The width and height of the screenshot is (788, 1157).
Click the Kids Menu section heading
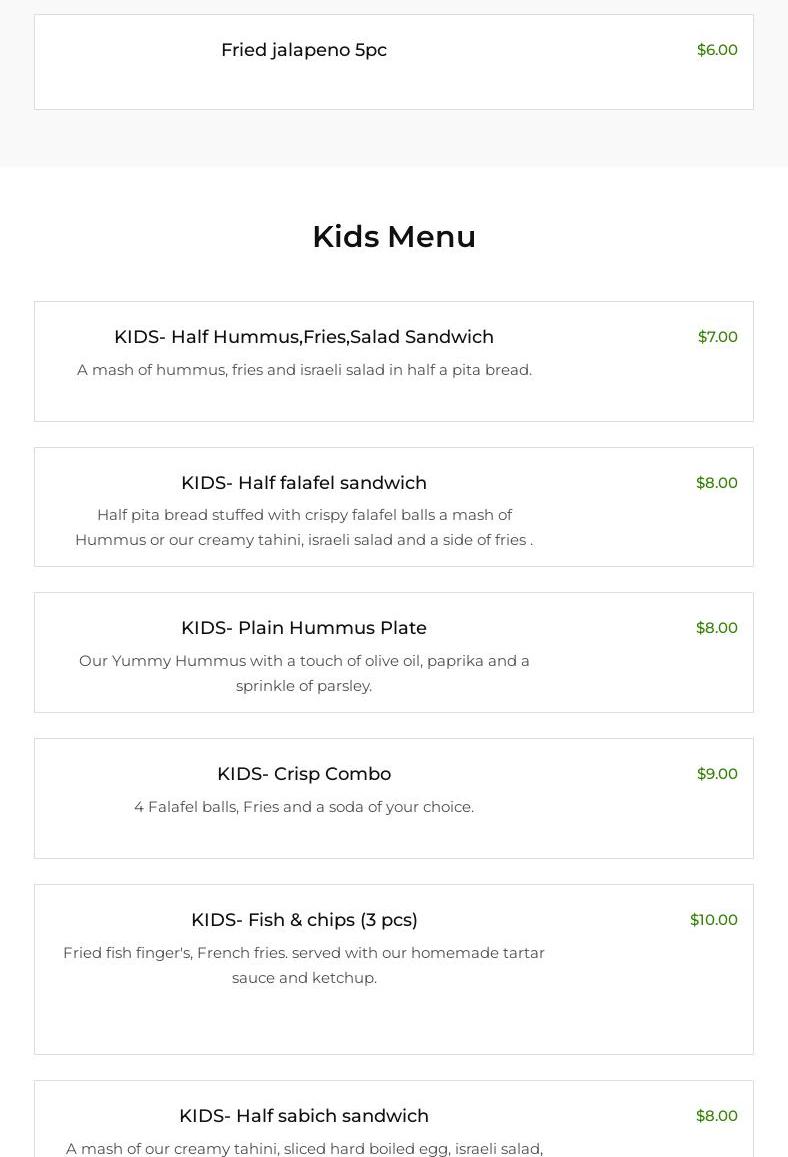tap(394, 237)
